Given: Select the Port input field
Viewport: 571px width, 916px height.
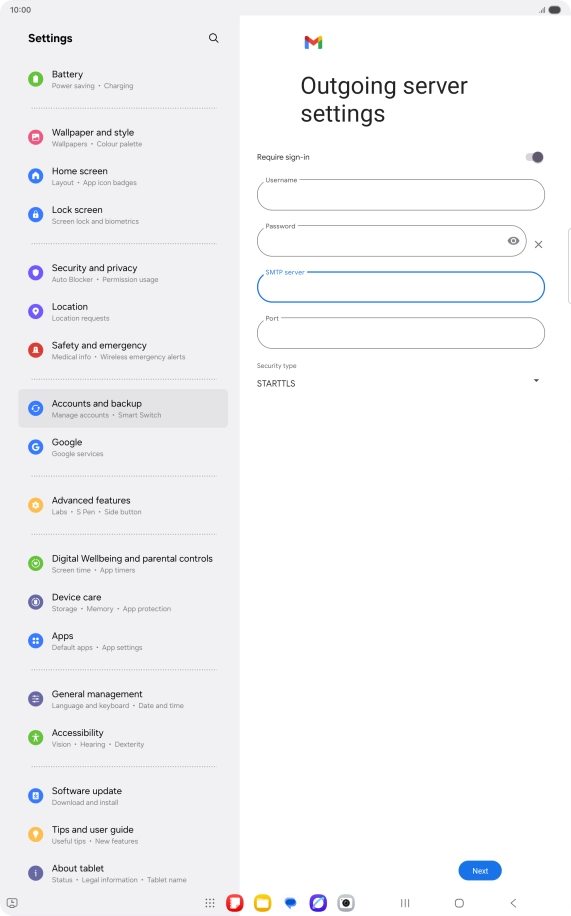Looking at the screenshot, I should click(400, 333).
